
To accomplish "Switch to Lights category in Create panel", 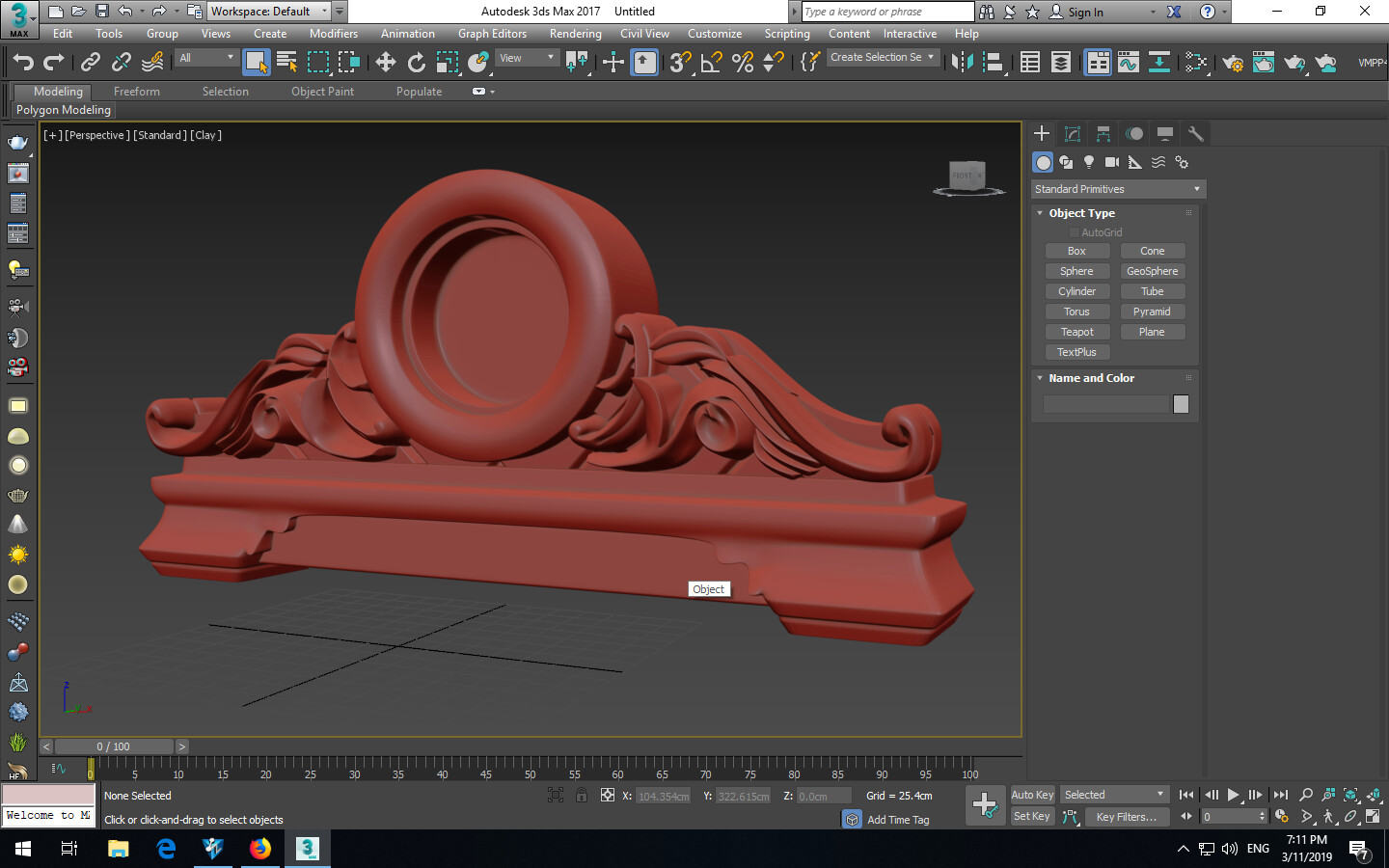I will [x=1089, y=162].
